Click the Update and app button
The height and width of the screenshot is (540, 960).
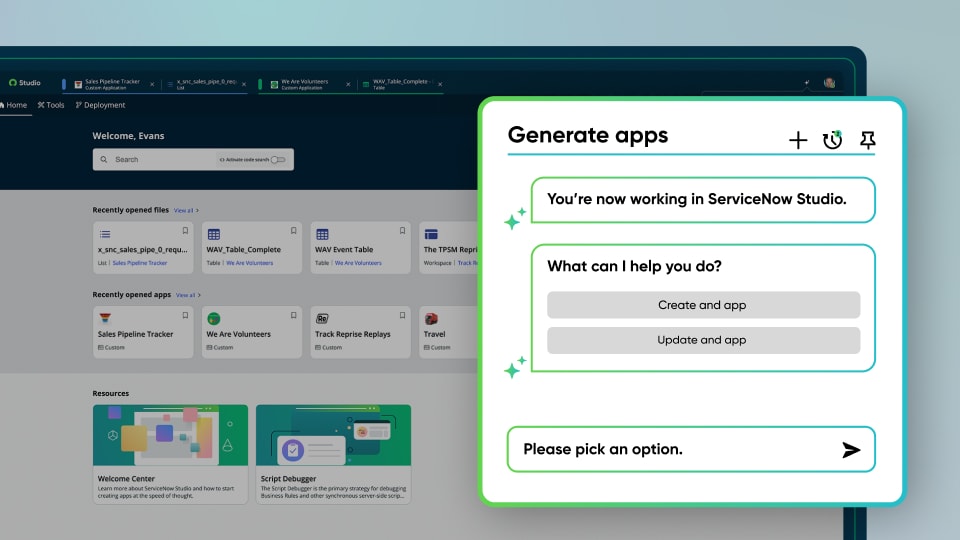(703, 340)
